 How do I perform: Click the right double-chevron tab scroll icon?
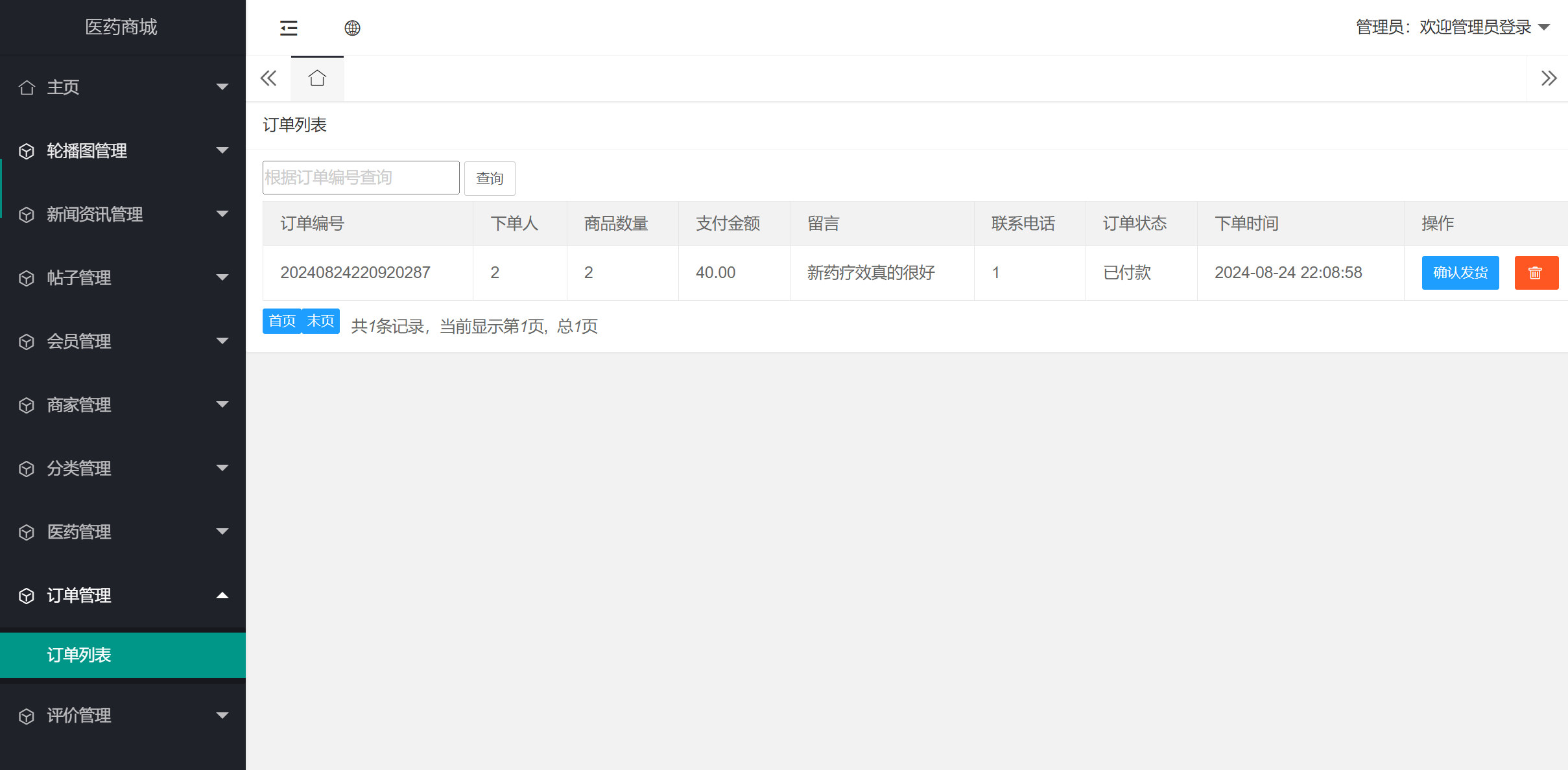[x=1549, y=78]
